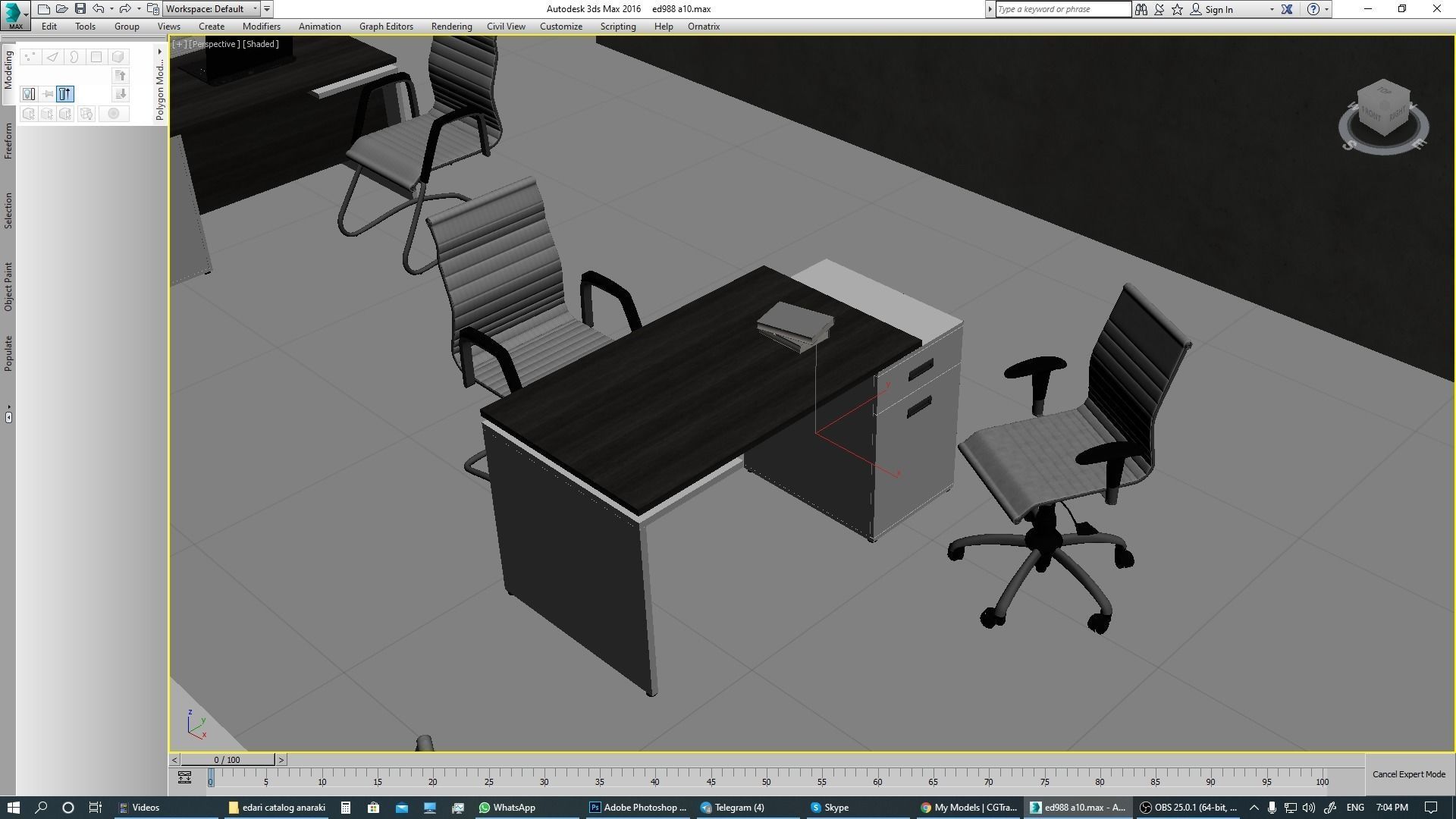Open the Views menu
Viewport: 1456px width, 819px height.
tap(168, 27)
